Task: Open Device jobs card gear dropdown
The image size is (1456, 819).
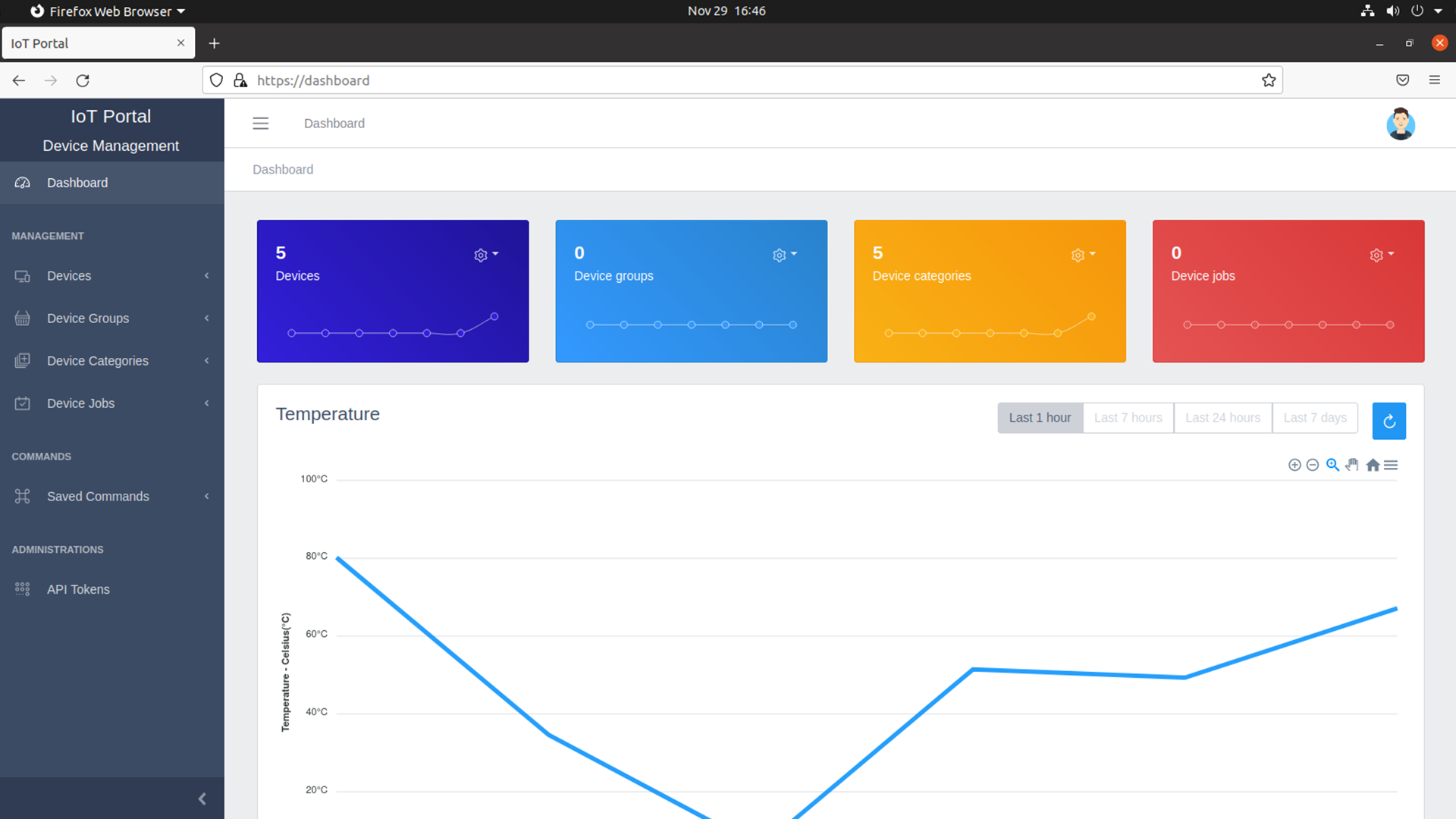Action: [1381, 255]
